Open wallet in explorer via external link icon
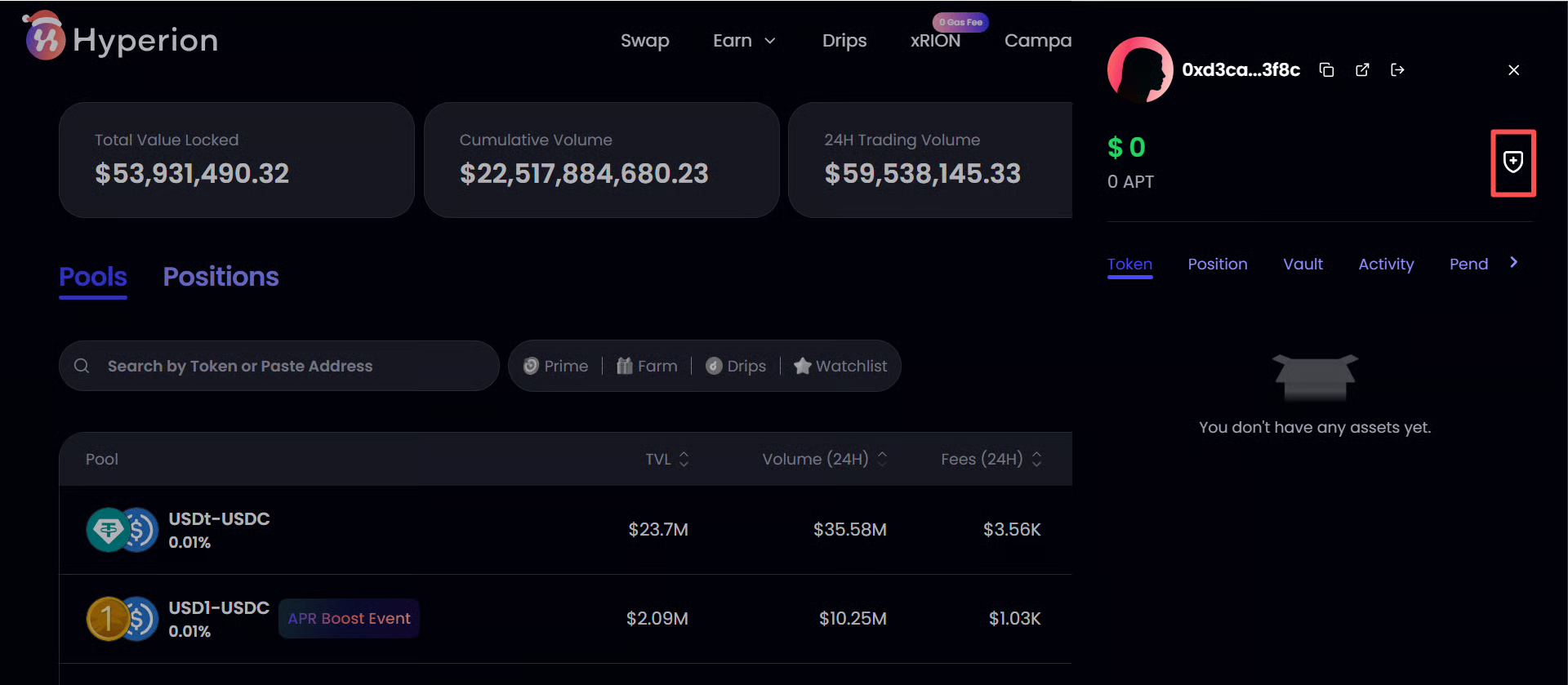 pyautogui.click(x=1362, y=70)
